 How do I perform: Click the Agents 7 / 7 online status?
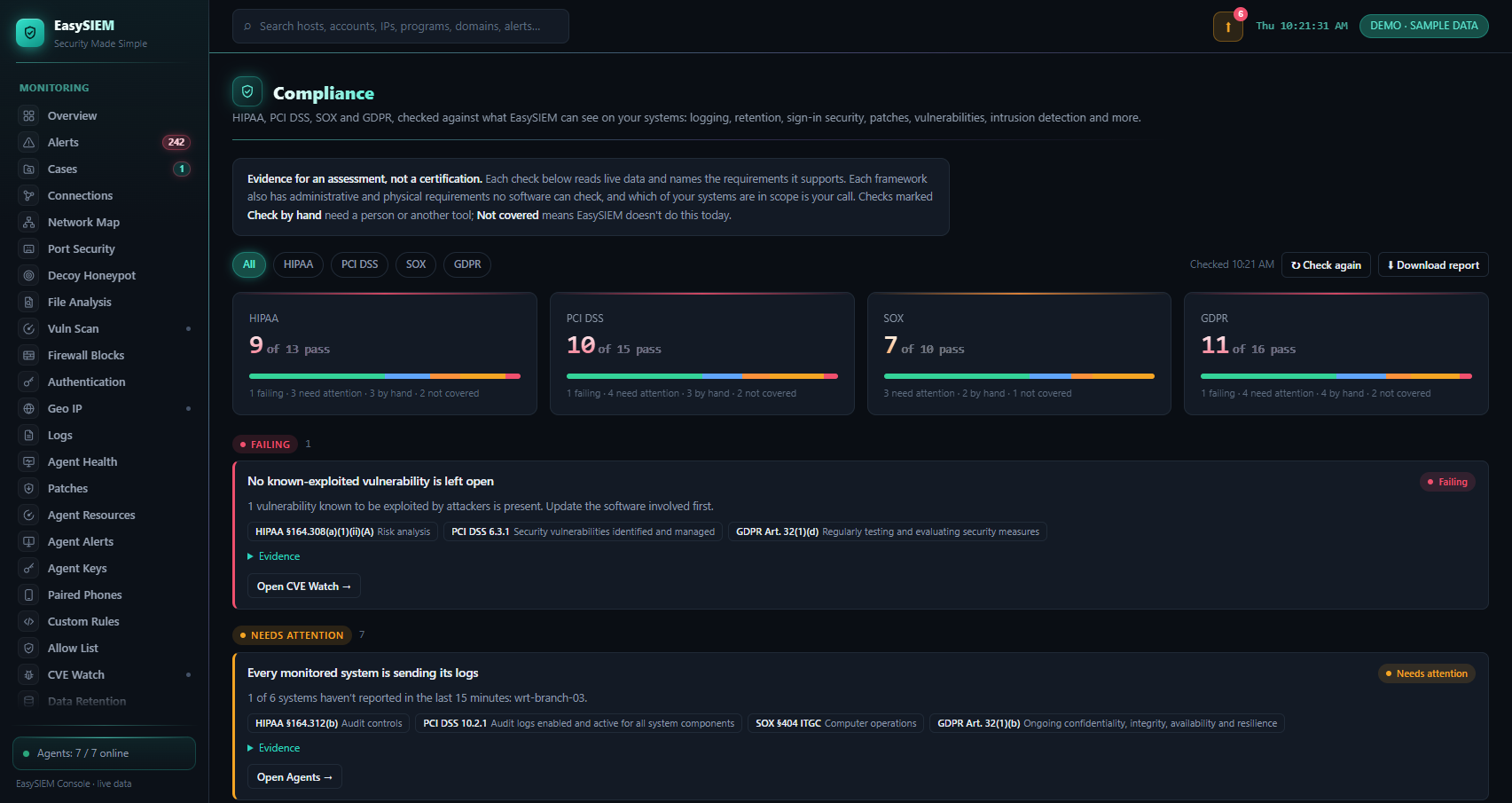(x=104, y=753)
